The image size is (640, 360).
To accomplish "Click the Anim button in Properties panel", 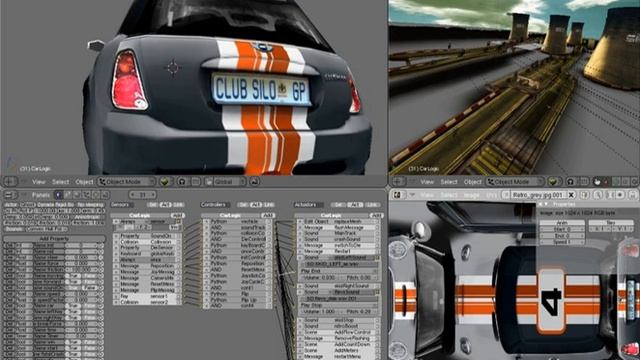I will 562,223.
